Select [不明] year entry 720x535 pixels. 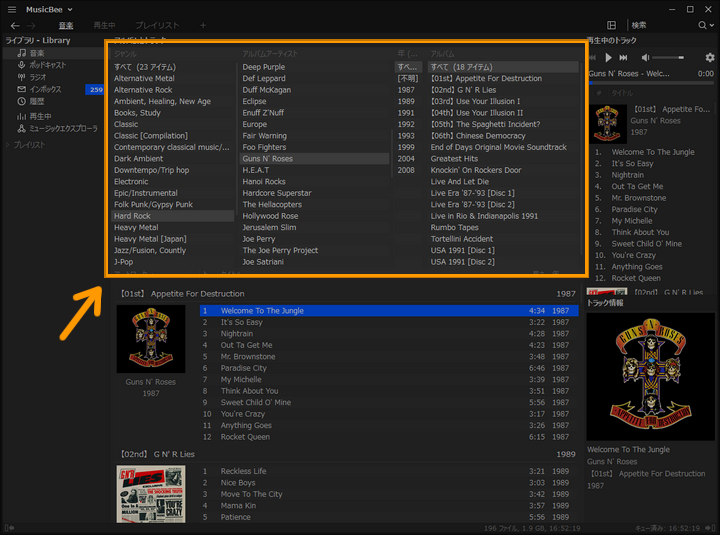click(x=408, y=79)
